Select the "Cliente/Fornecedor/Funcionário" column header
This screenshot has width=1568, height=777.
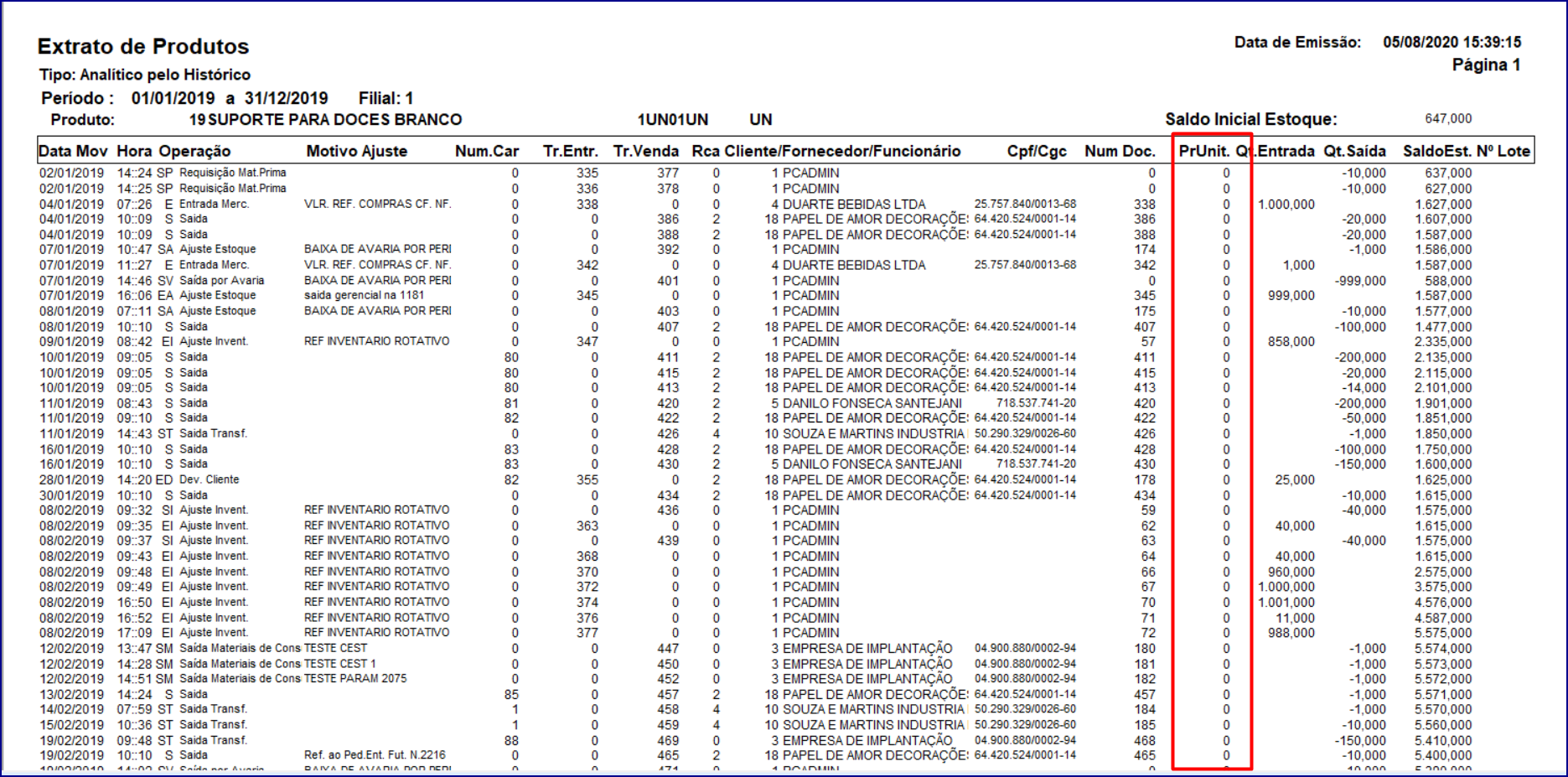[x=842, y=151]
